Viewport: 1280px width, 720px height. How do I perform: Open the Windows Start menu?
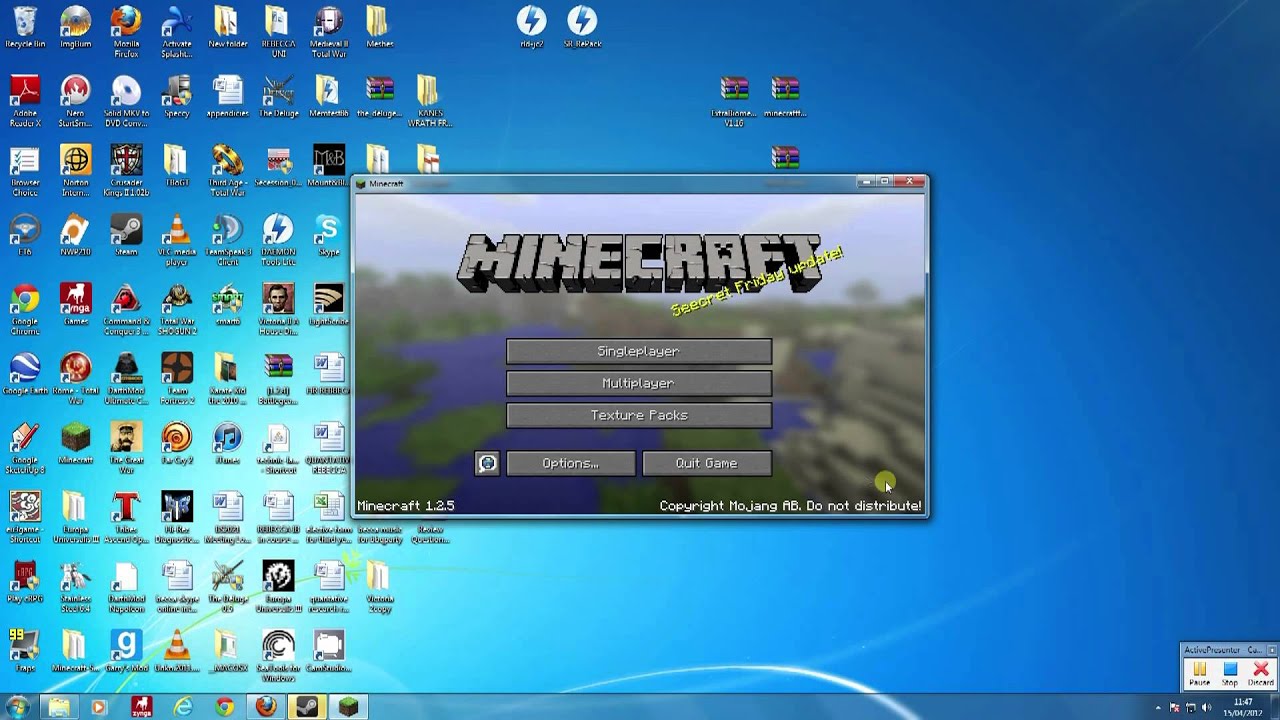(18, 707)
